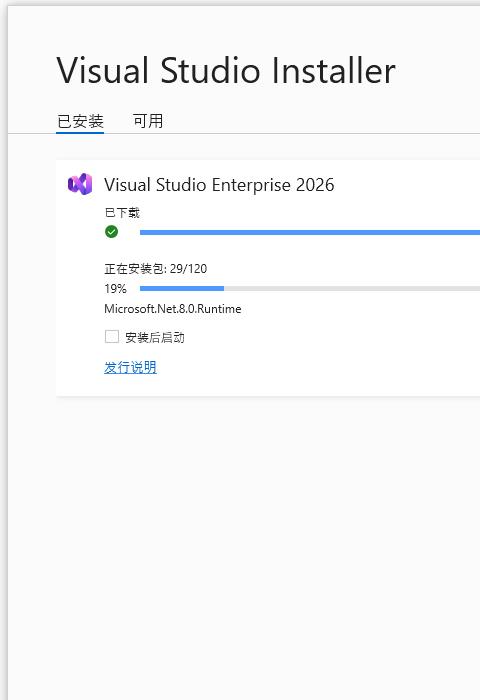Image resolution: width=480 pixels, height=700 pixels.
Task: Click the Visual Studio Enterprise 2026 title
Action: 219,185
